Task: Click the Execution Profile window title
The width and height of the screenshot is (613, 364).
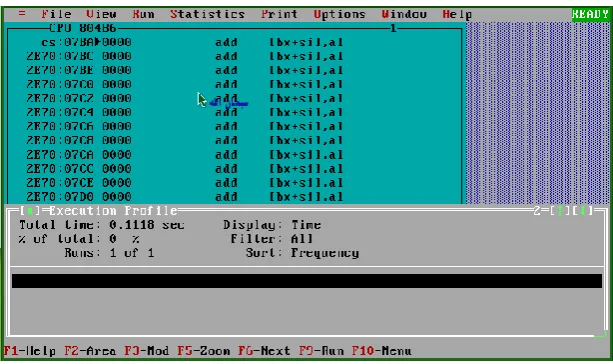Action: click(113, 211)
